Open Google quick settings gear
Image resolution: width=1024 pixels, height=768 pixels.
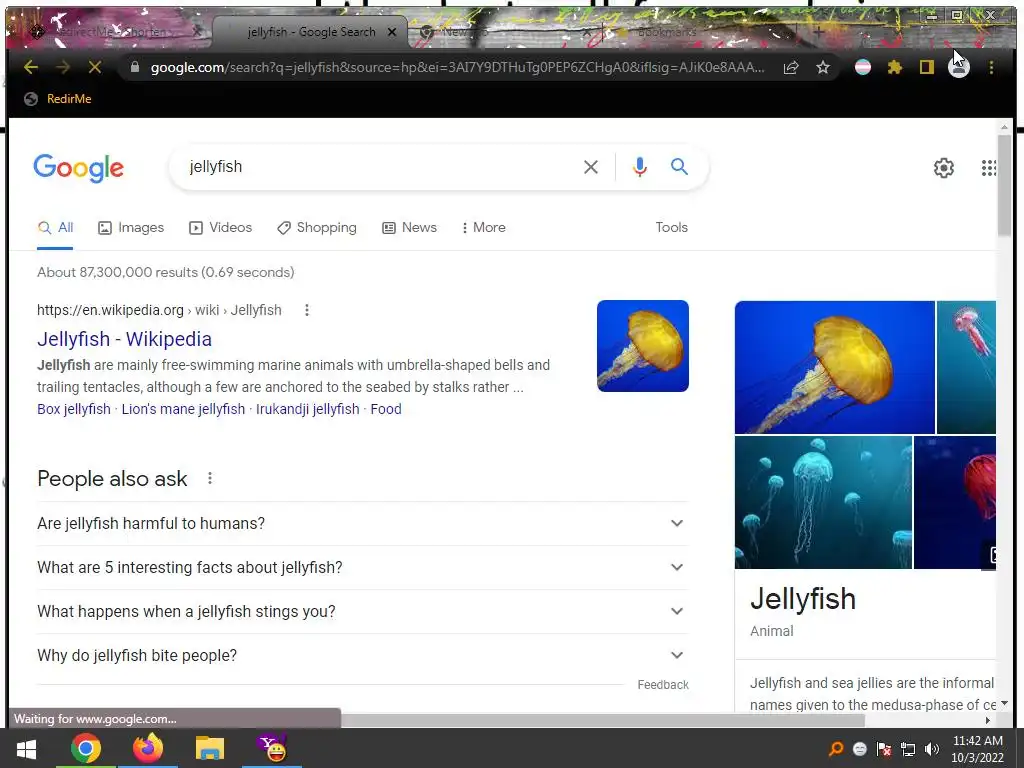943,168
